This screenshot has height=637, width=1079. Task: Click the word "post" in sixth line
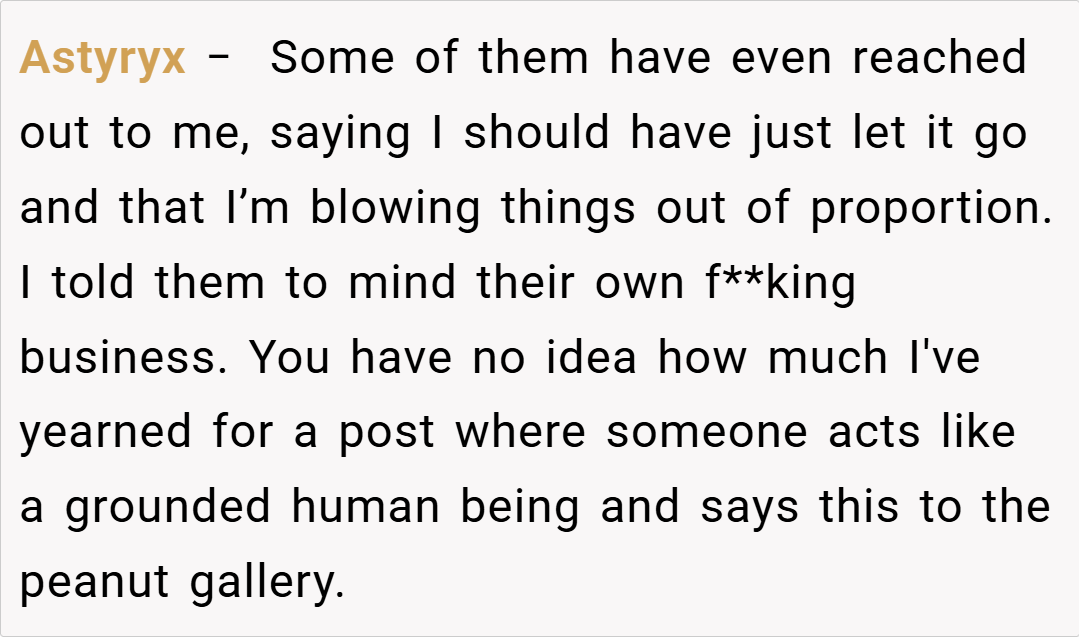(386, 433)
